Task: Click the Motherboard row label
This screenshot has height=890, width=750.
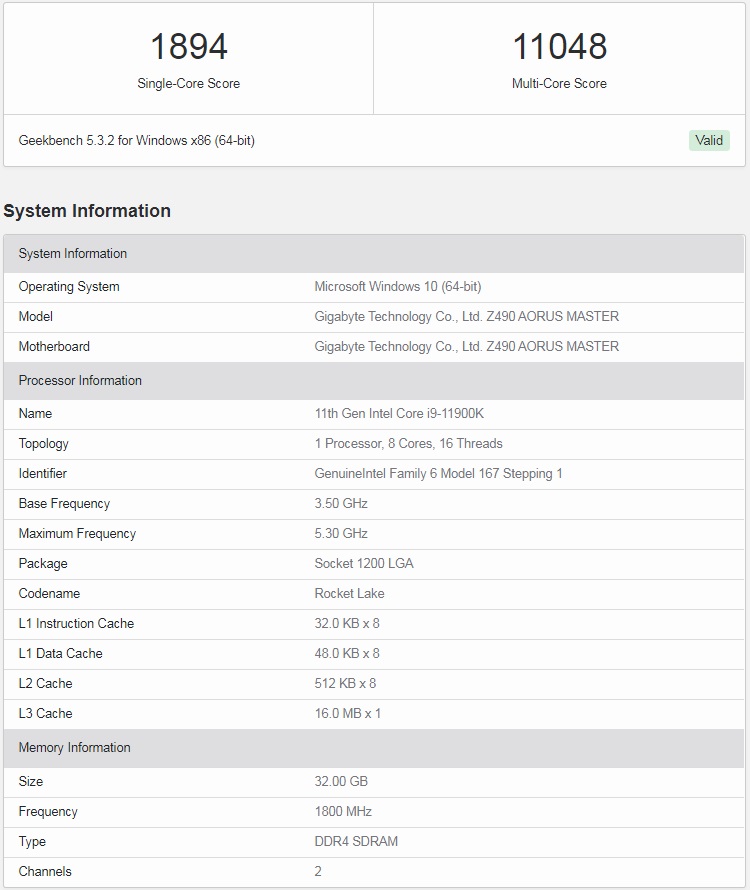Action: point(54,347)
